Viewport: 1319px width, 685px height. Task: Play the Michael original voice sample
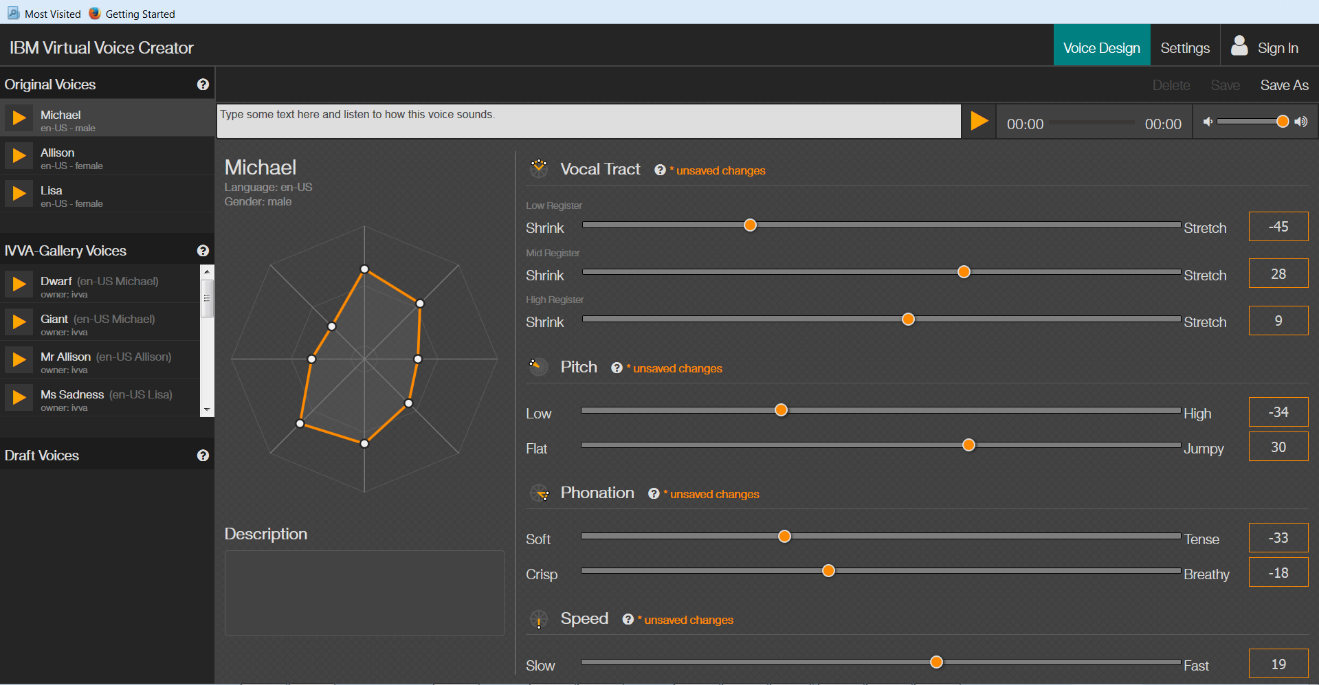pos(18,118)
